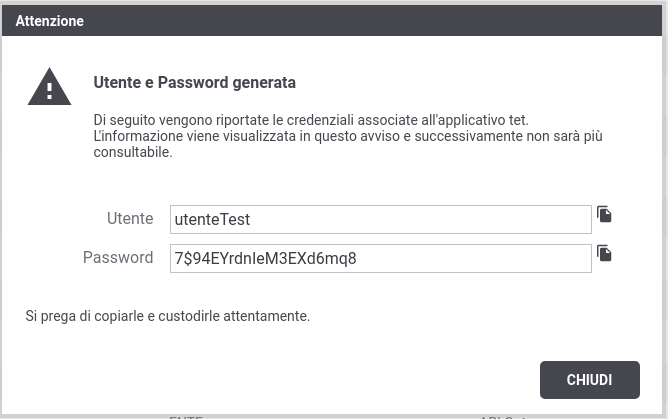
Task: Click the warning triangle icon
Action: 49,87
